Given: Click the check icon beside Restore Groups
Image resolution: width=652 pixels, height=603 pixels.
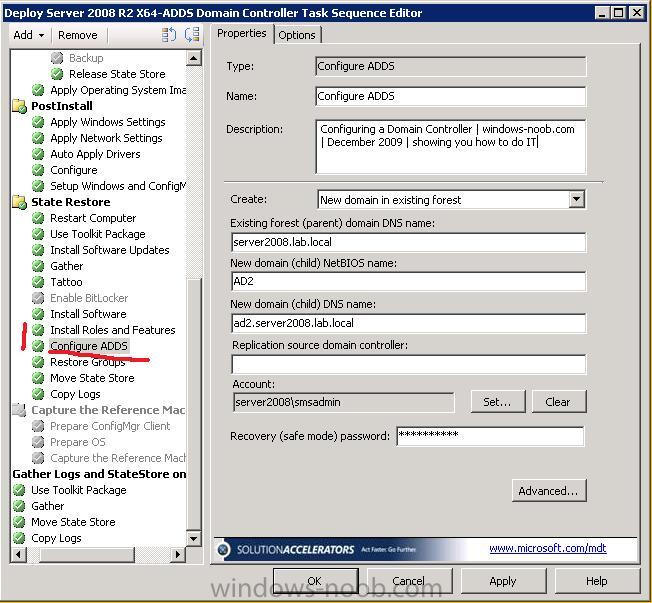Looking at the screenshot, I should (x=38, y=362).
